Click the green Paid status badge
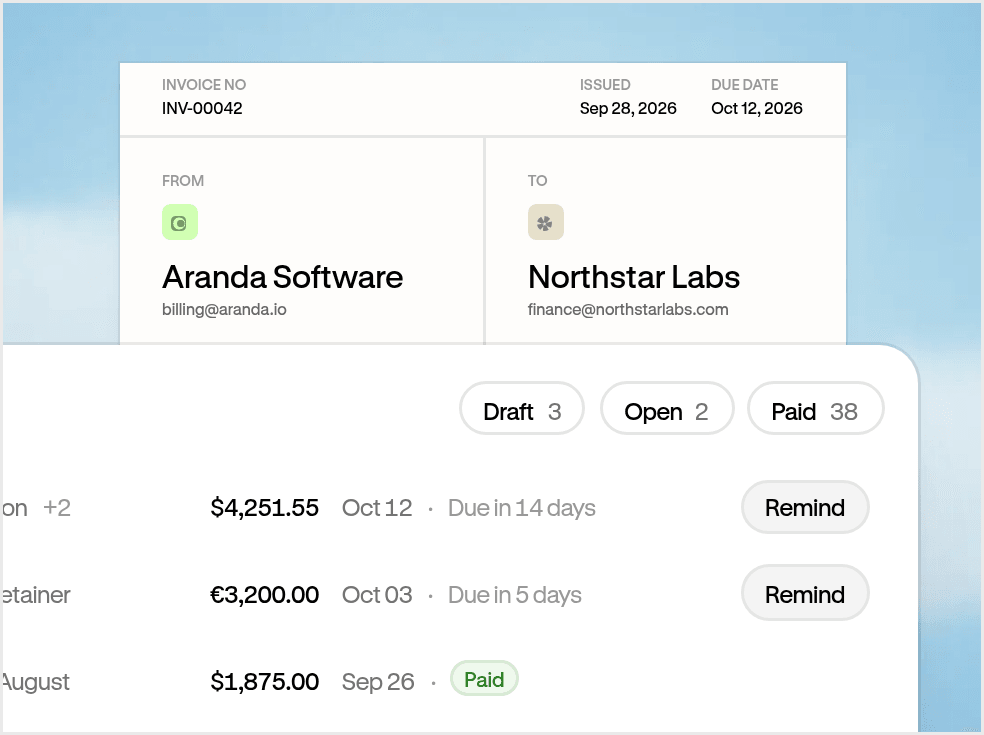The image size is (984, 735). (x=484, y=679)
